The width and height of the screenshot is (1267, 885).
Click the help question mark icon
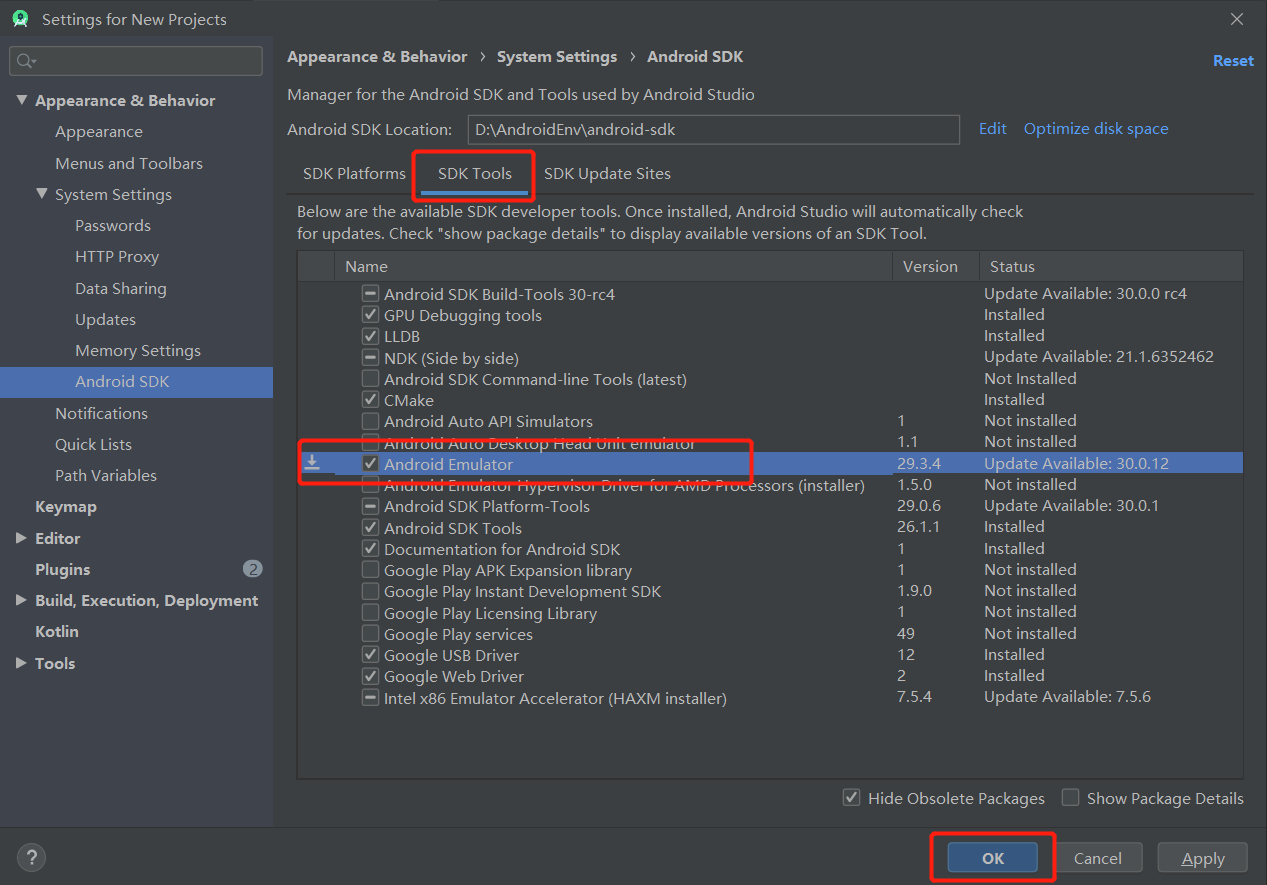coord(31,857)
